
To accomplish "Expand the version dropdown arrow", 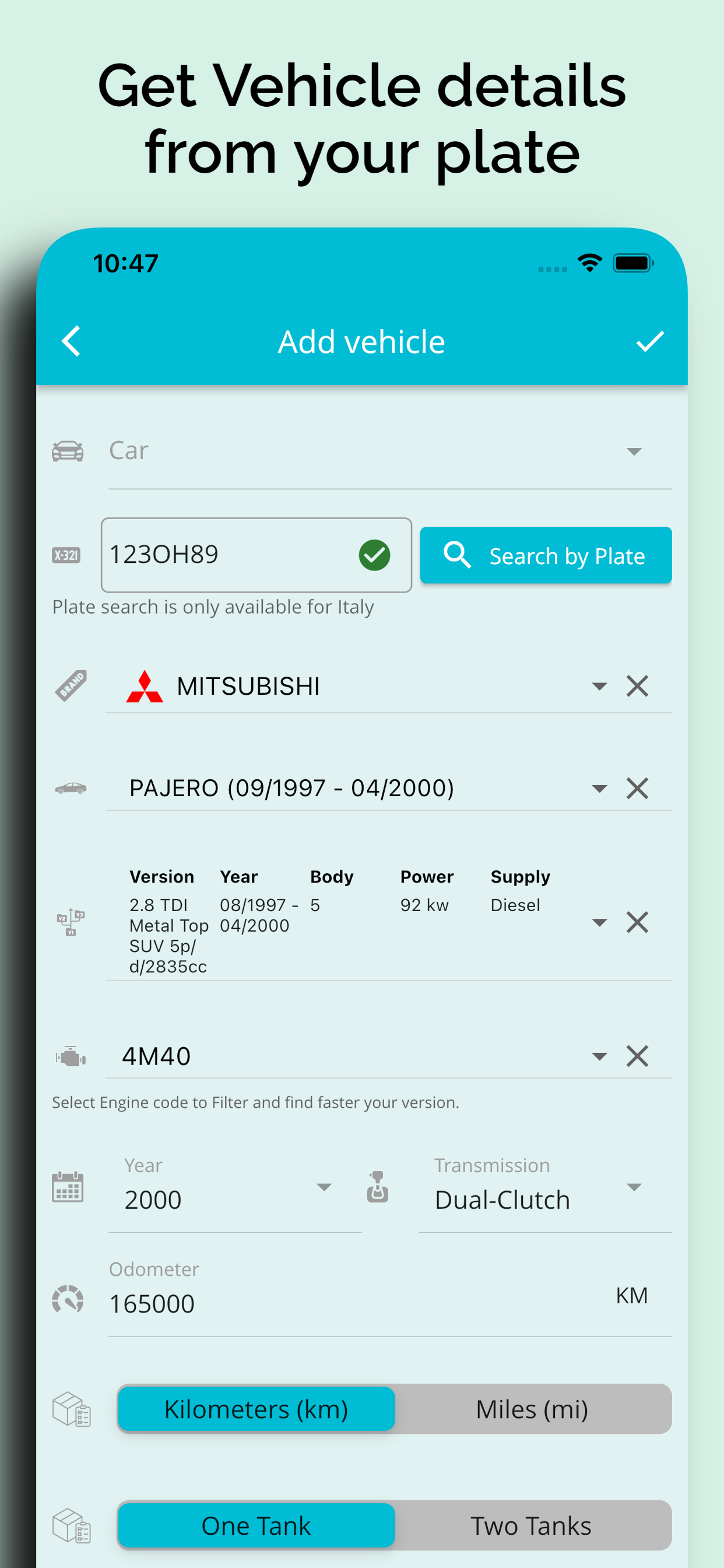I will click(x=599, y=923).
